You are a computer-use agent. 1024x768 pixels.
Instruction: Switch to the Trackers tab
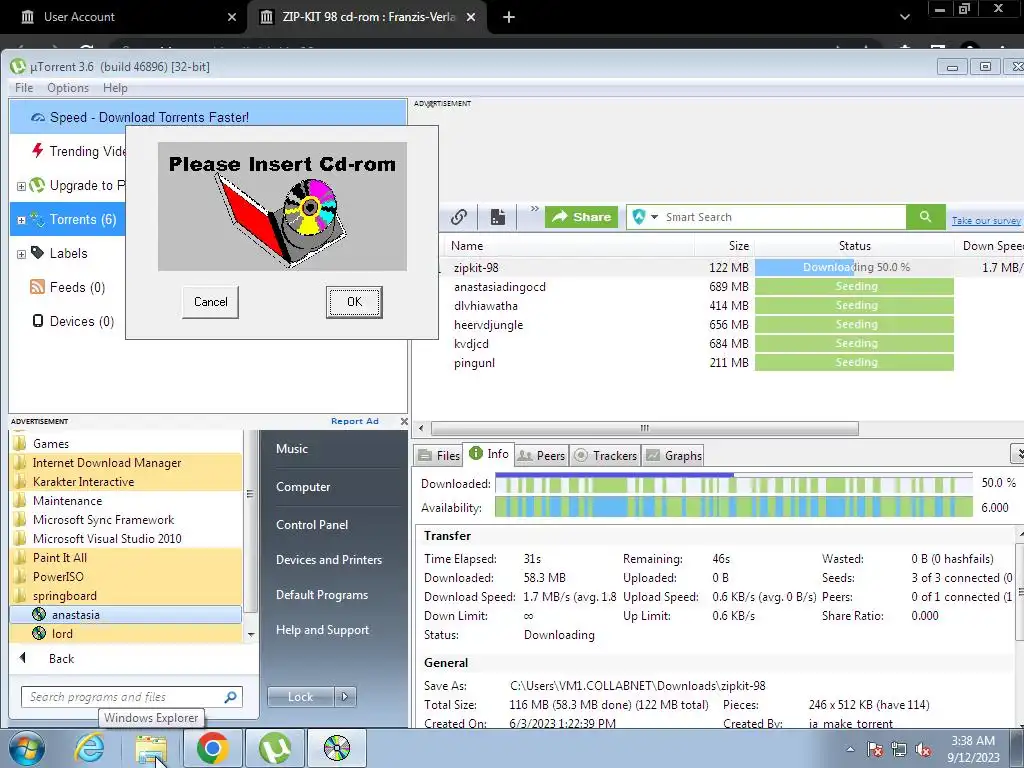(605, 455)
